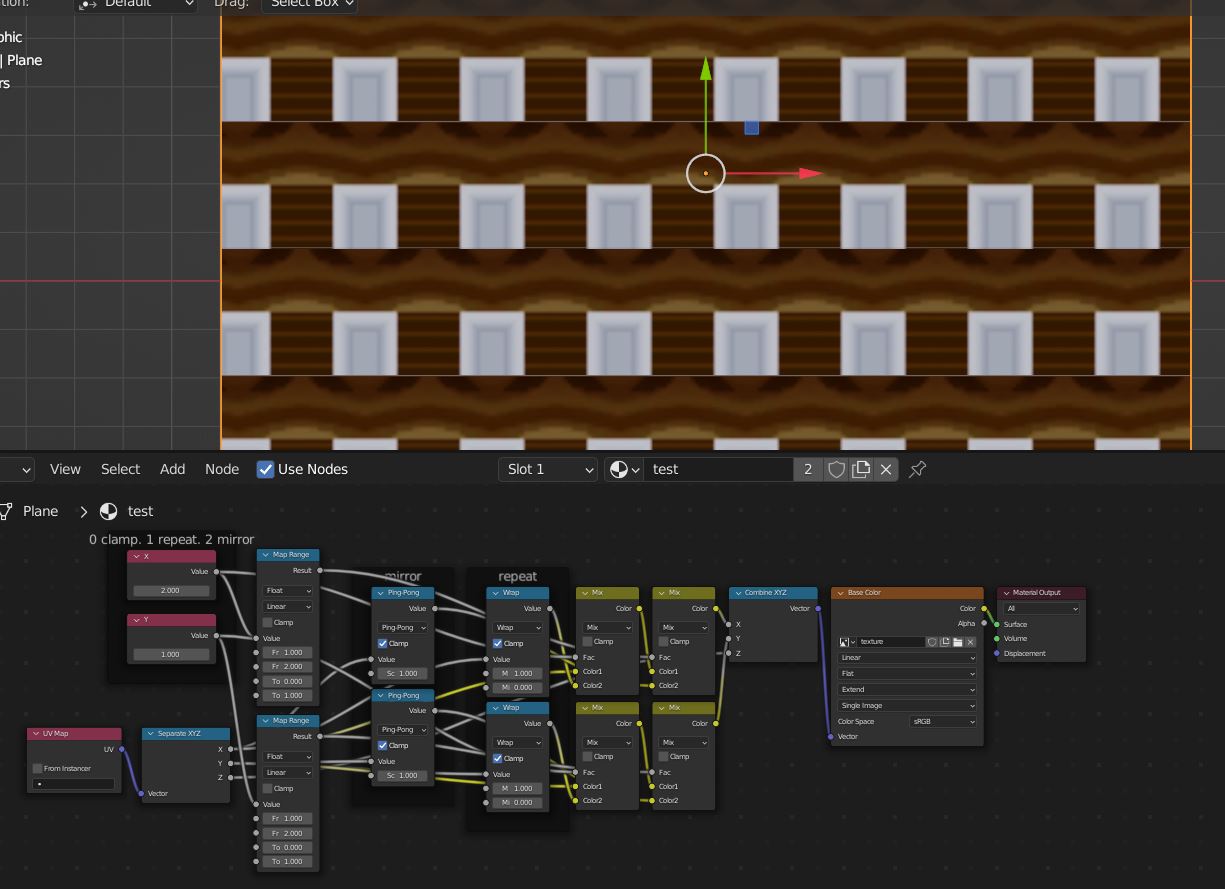The image size is (1225, 889).
Task: Open the All target dropdown in Material Output
Action: 1043,608
